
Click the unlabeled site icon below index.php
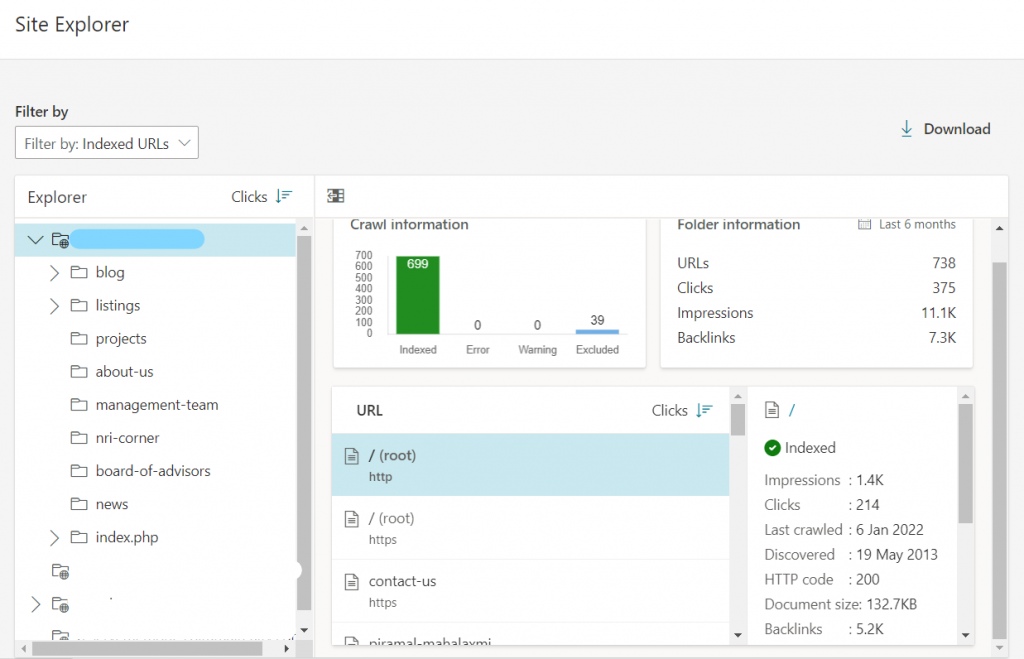pos(61,571)
